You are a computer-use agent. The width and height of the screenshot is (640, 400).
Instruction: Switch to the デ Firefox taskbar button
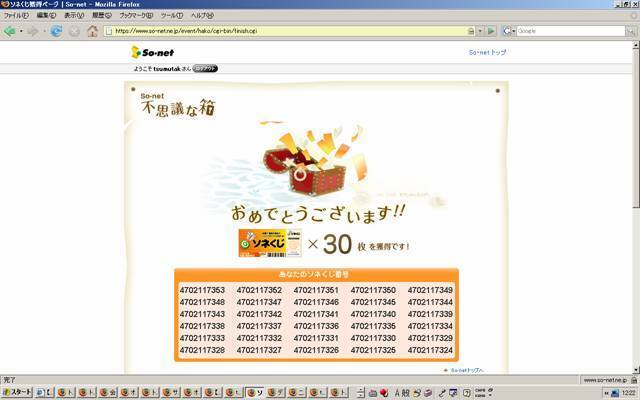click(276, 392)
